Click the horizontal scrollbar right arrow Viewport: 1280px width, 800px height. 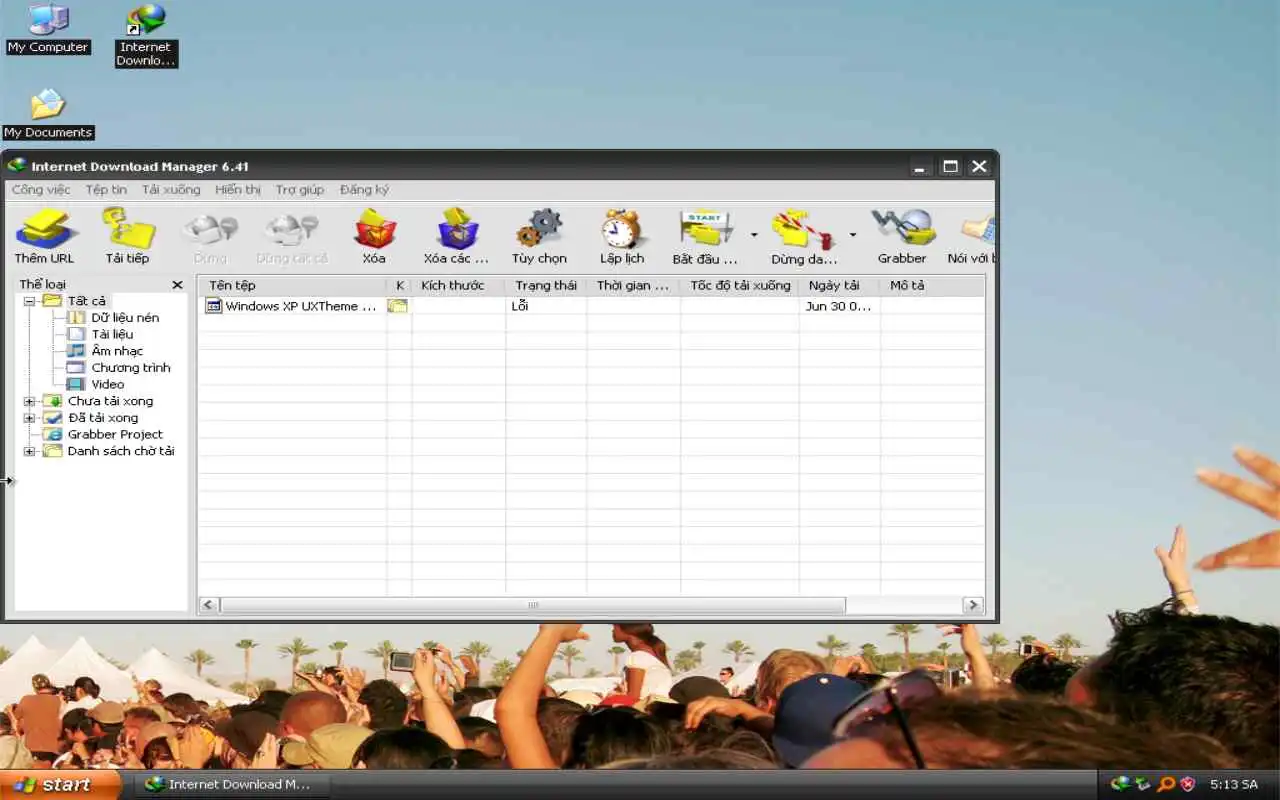point(973,605)
